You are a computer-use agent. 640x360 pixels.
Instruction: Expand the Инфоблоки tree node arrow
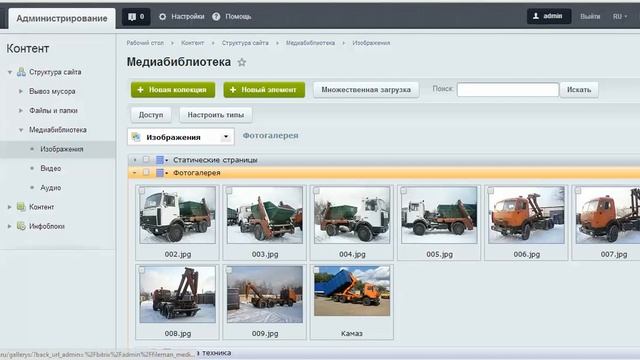coord(9,226)
